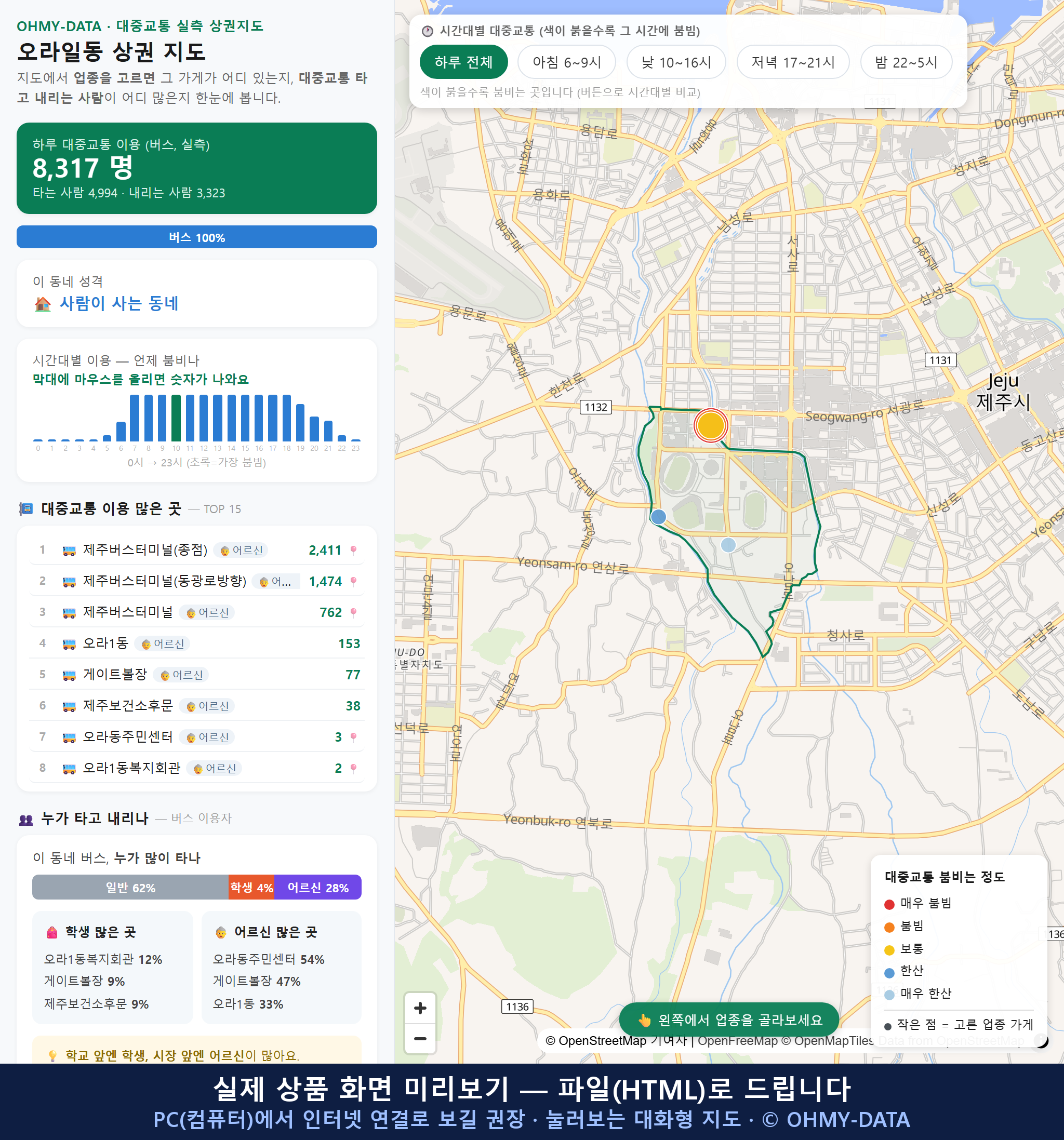Screen dimensions: 1064x1140
Task: Click the 일반 62% rider share segment
Action: [x=130, y=887]
